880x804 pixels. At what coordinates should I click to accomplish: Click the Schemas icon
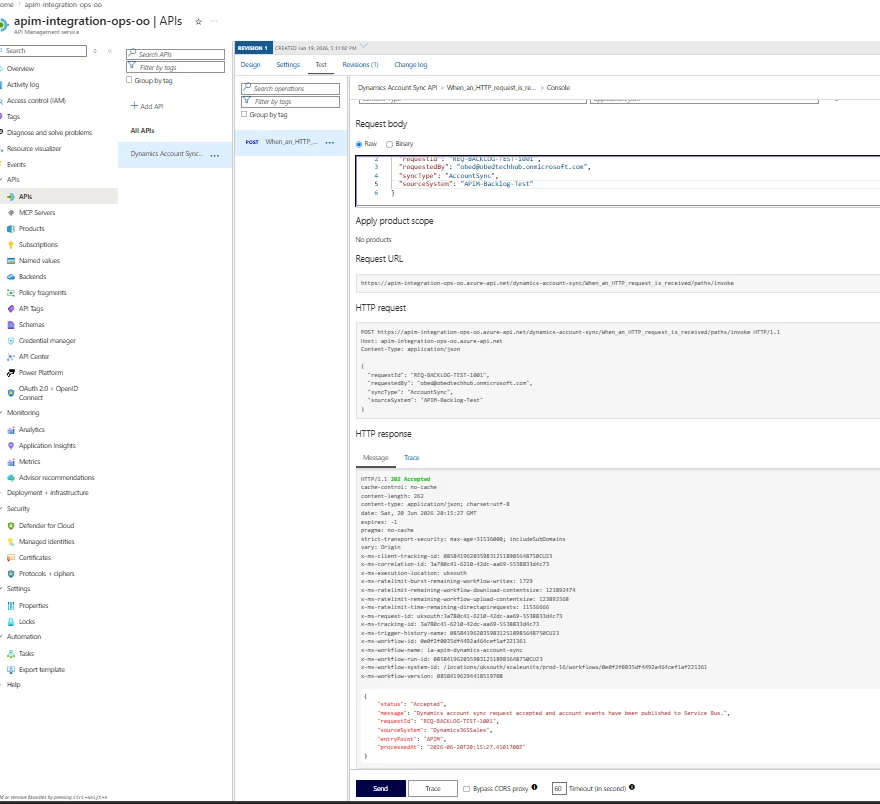[x=11, y=325]
